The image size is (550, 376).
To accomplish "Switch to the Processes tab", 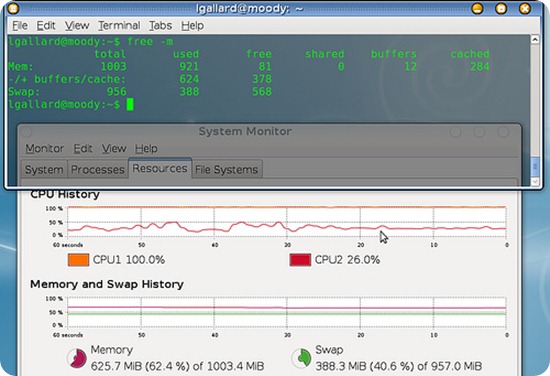I will 98,170.
